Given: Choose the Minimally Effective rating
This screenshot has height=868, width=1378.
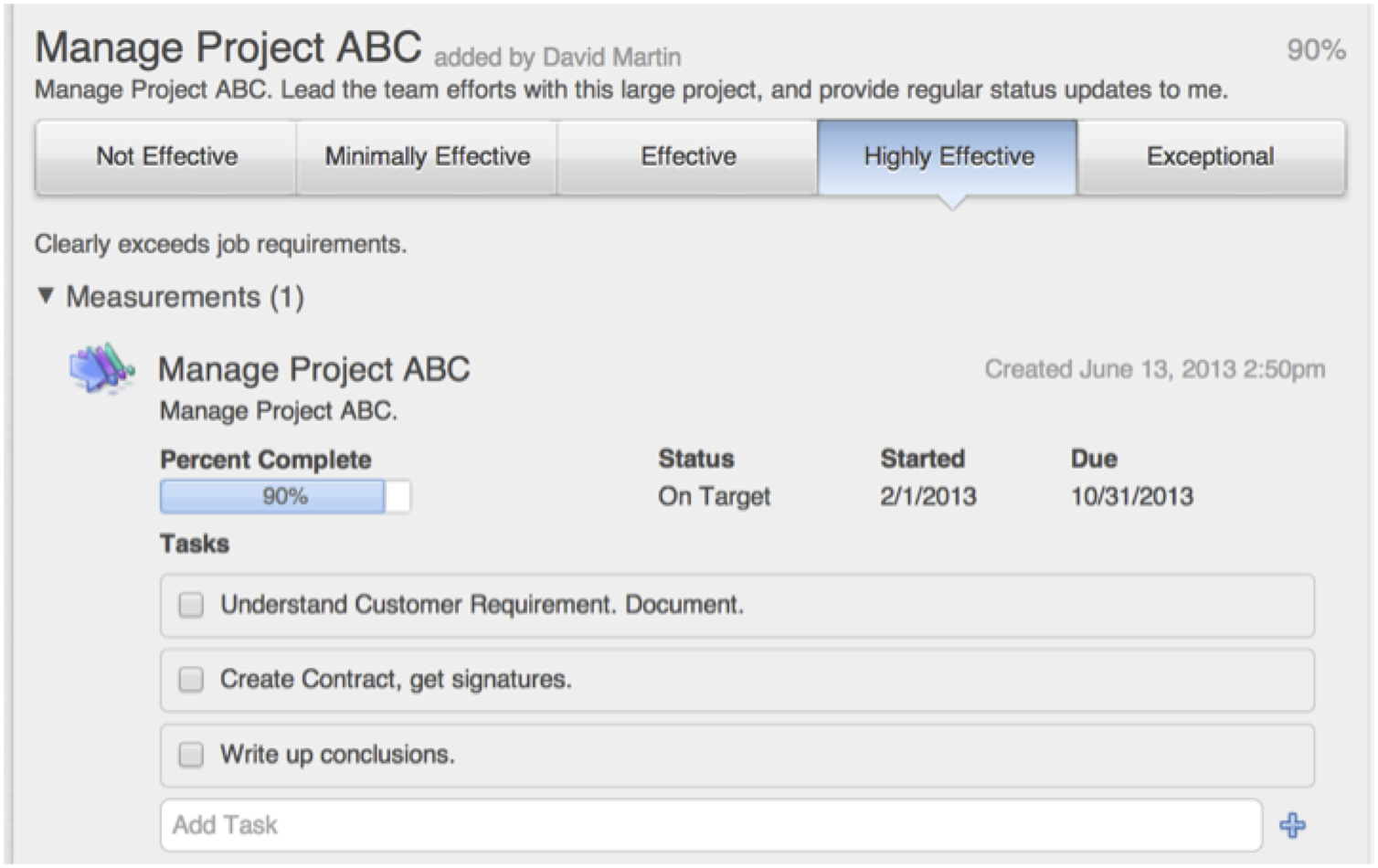Looking at the screenshot, I should [x=427, y=157].
